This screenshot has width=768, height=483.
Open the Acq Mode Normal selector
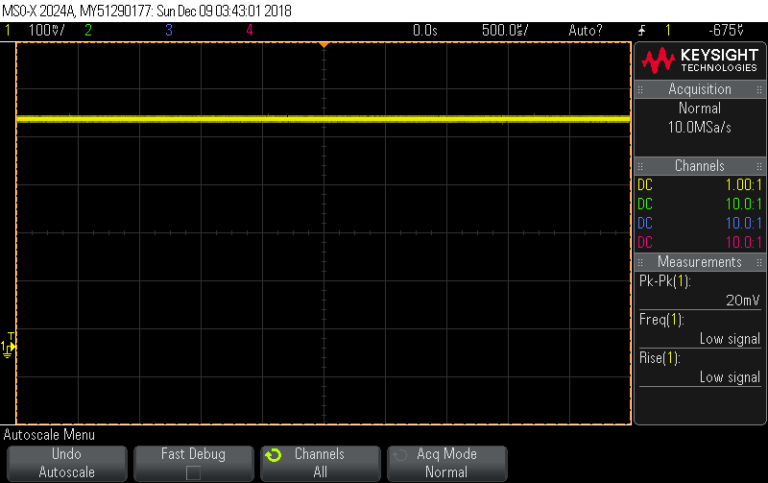(447, 463)
